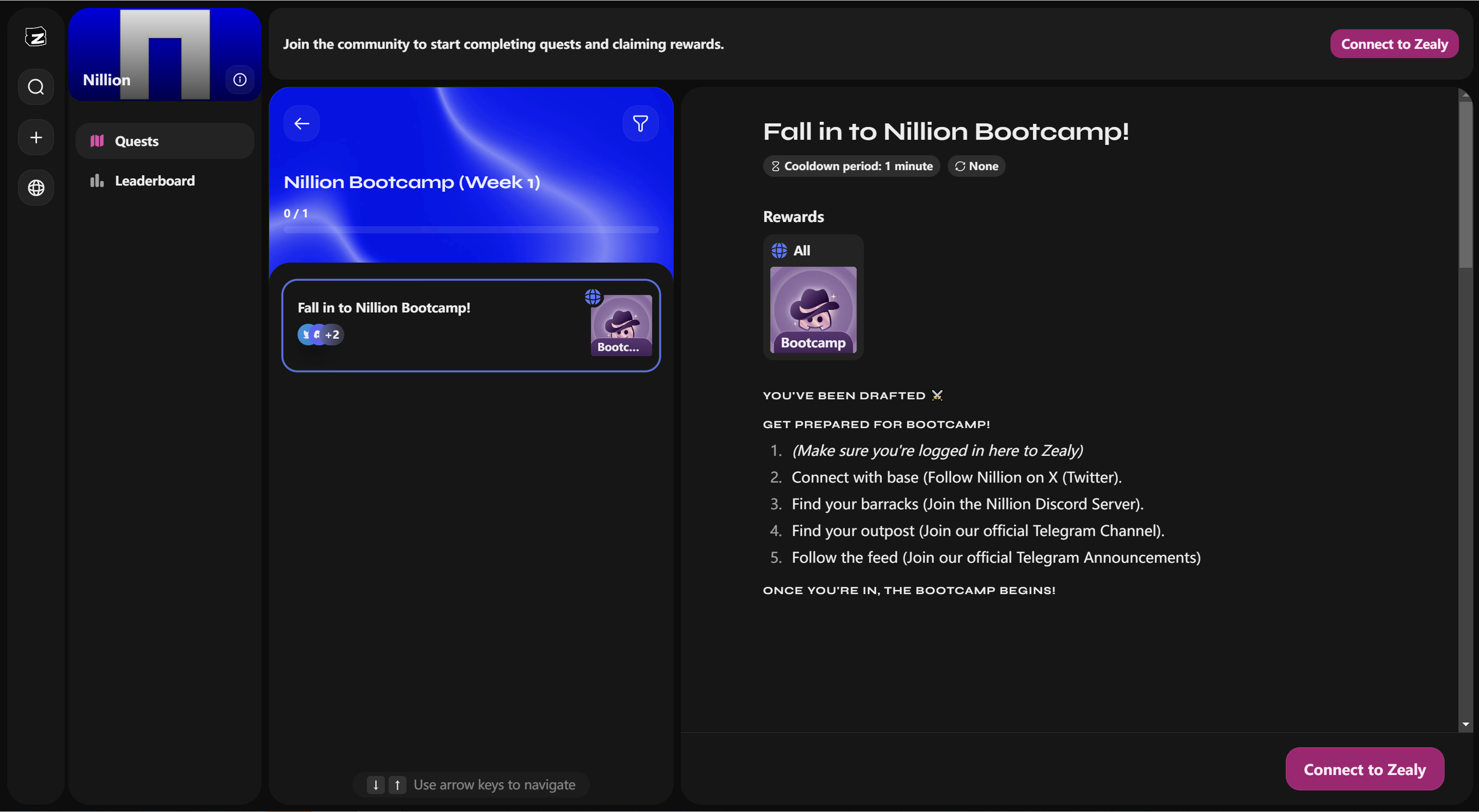
Task: Click 'Make sure you're logged in here to Zealy'
Action: [x=937, y=451]
